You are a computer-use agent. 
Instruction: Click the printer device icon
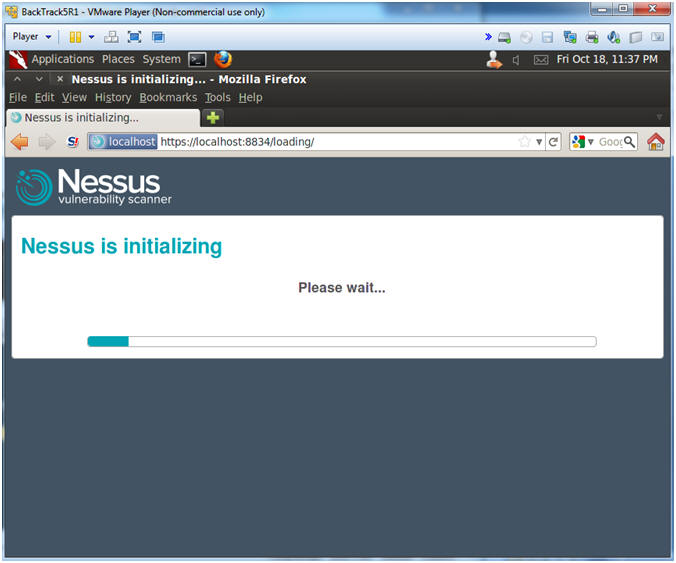point(592,38)
